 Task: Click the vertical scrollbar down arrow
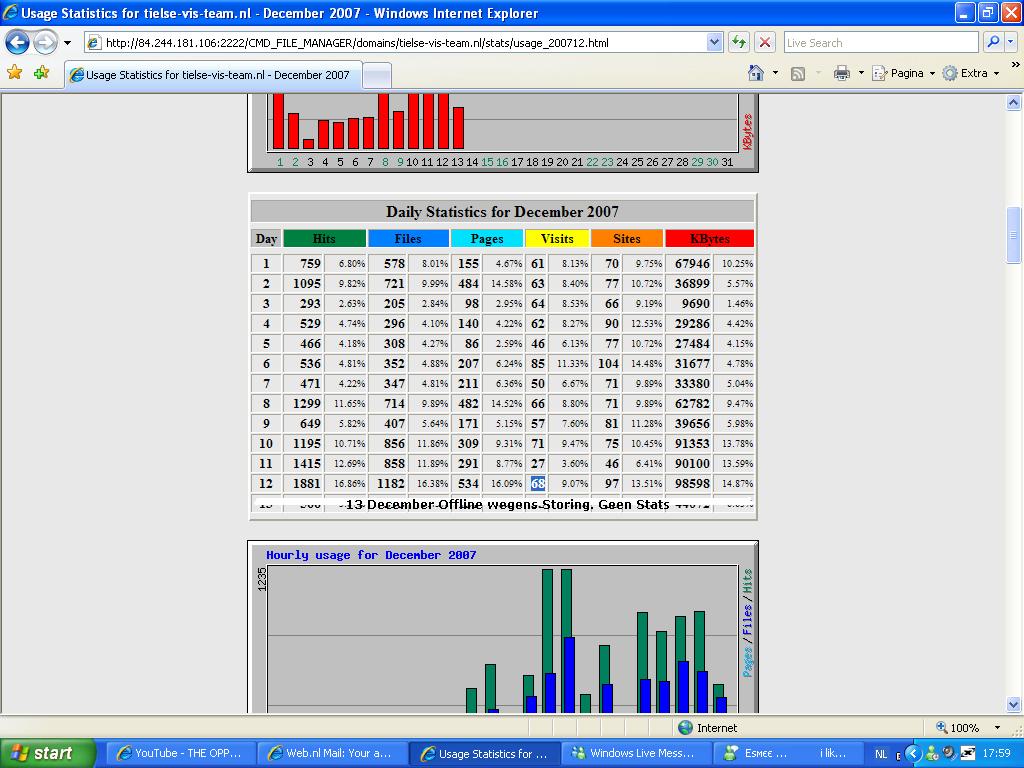tap(1013, 704)
